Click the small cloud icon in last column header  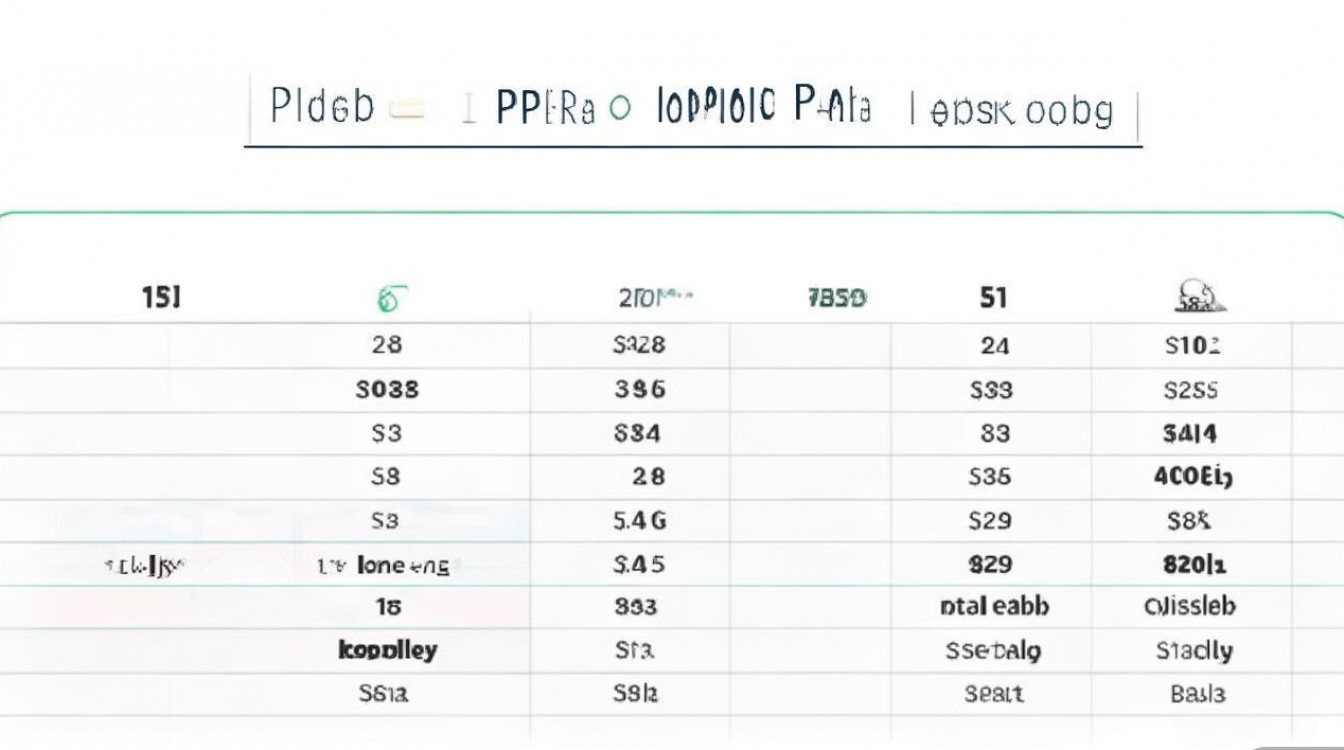point(1198,296)
